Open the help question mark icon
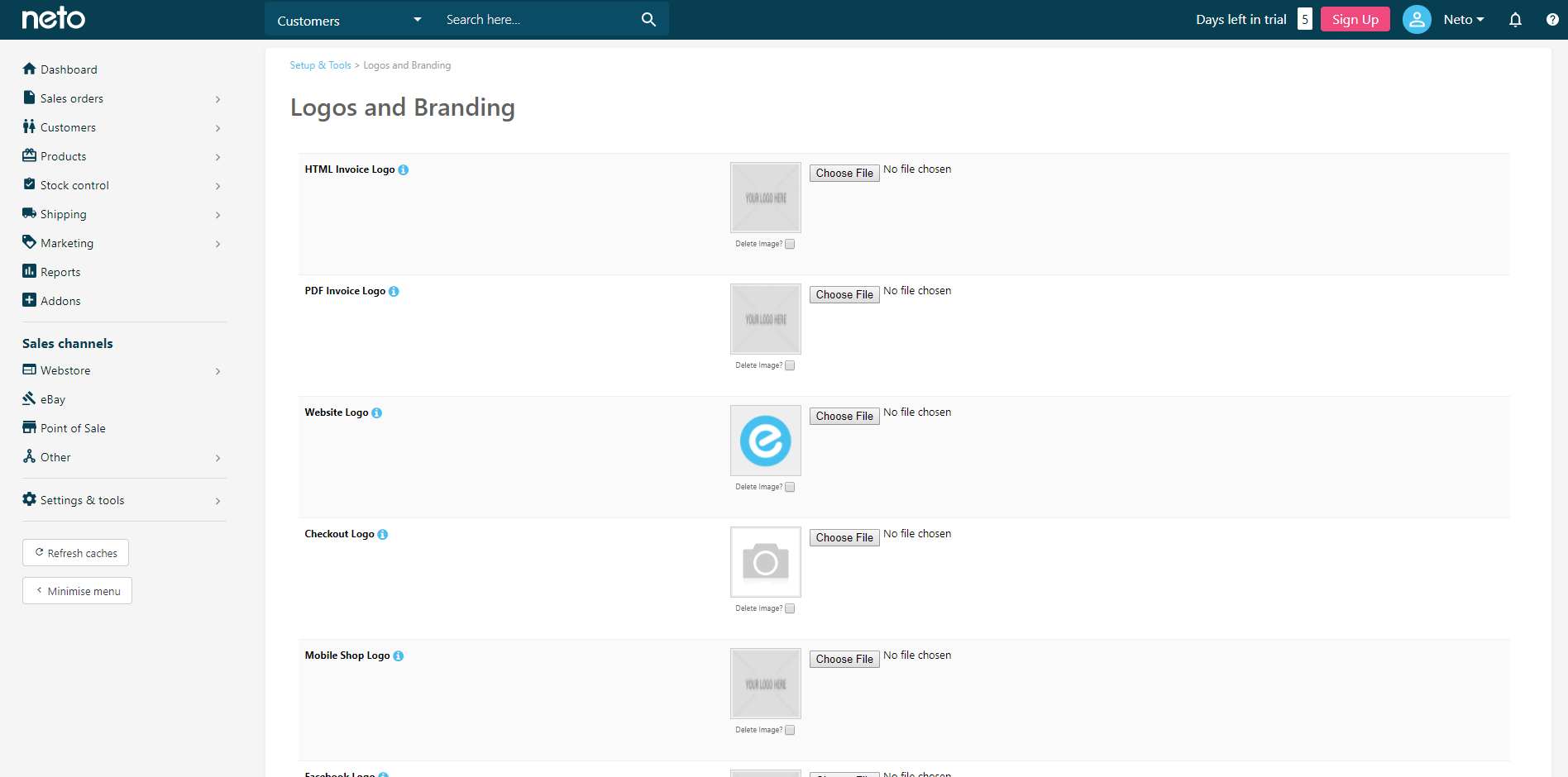The image size is (1568, 777). coord(1552,19)
